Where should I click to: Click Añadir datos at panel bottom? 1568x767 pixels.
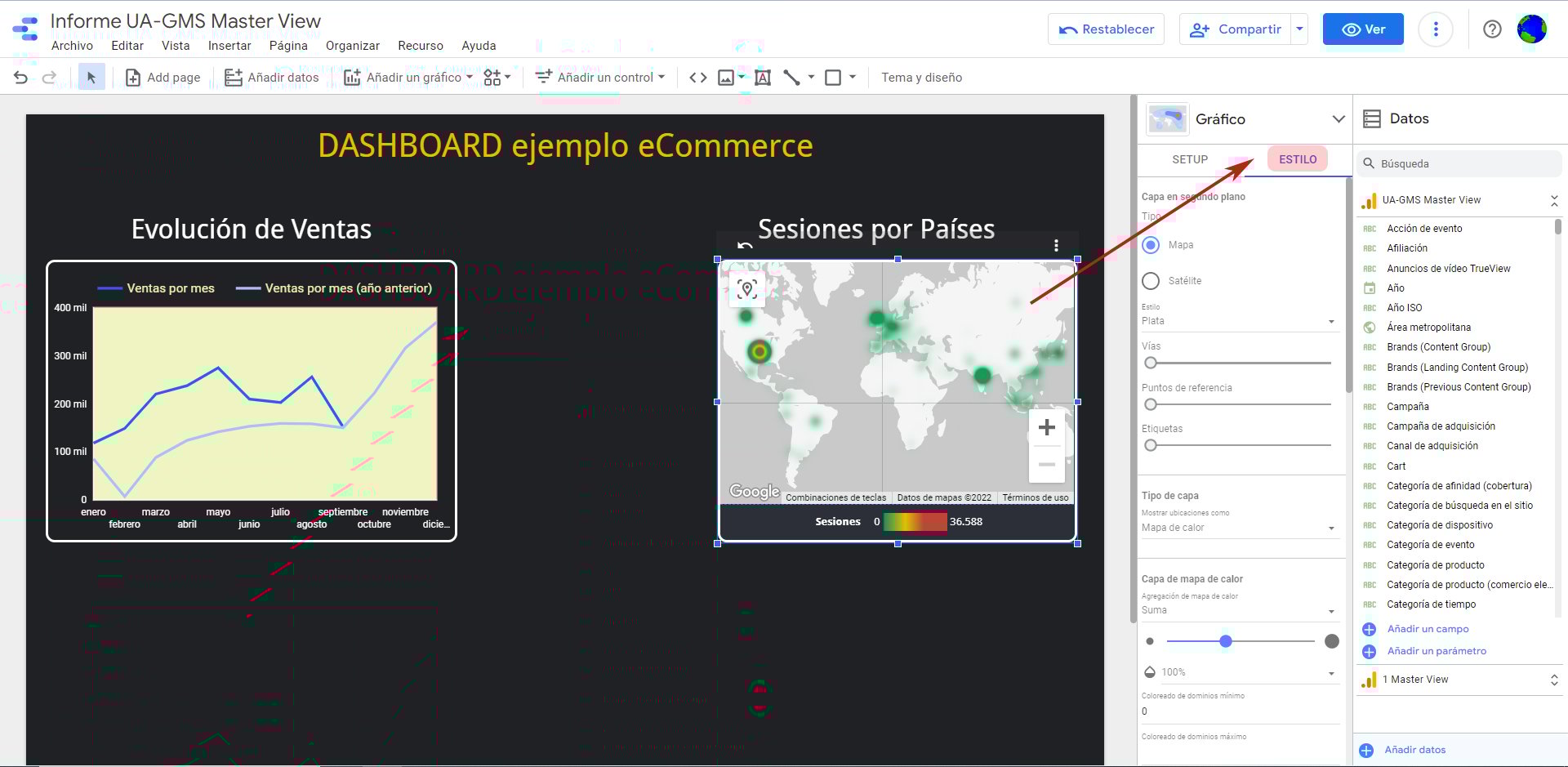(x=1414, y=750)
